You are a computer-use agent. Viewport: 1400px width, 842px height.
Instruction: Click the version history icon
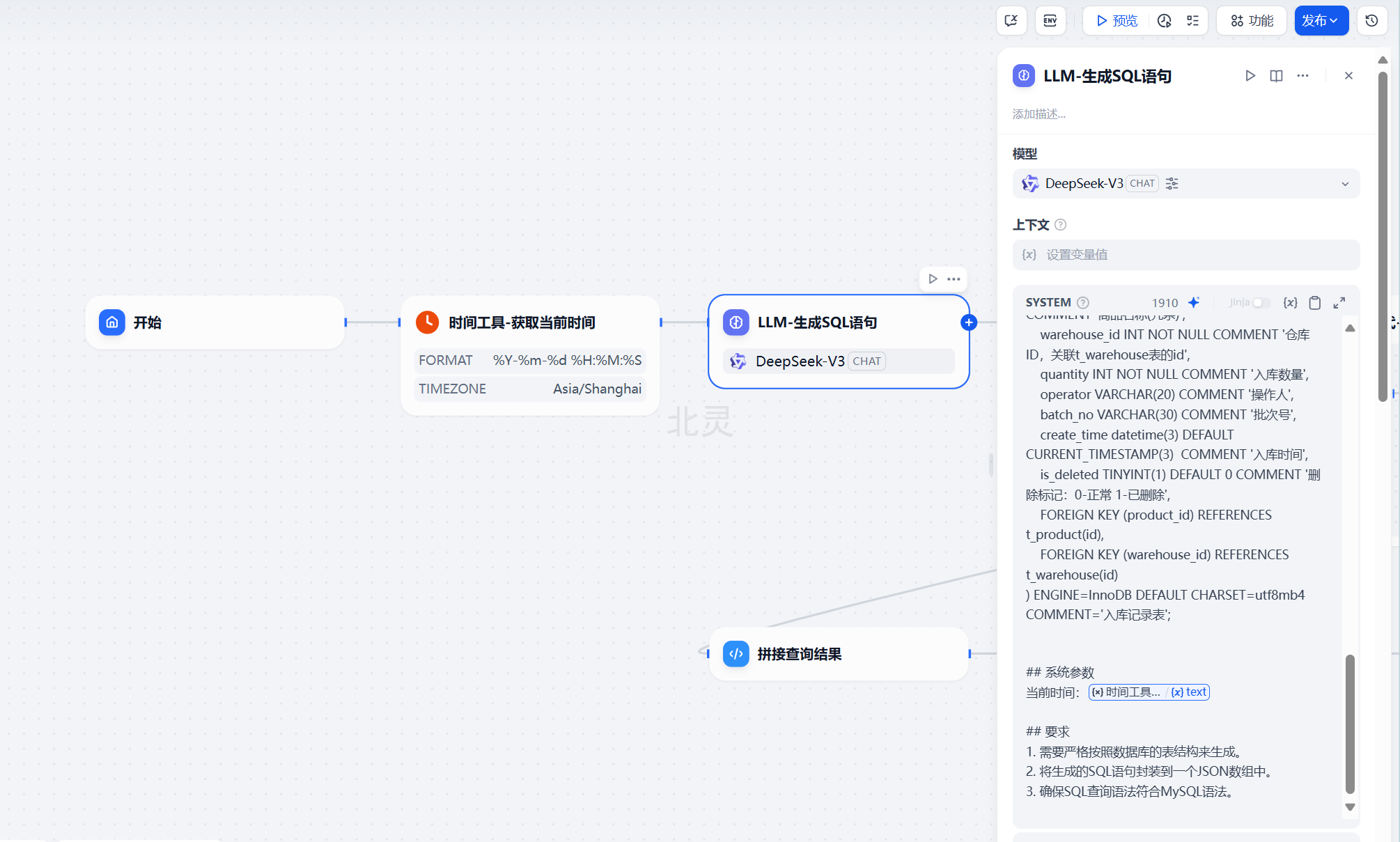tap(1371, 21)
